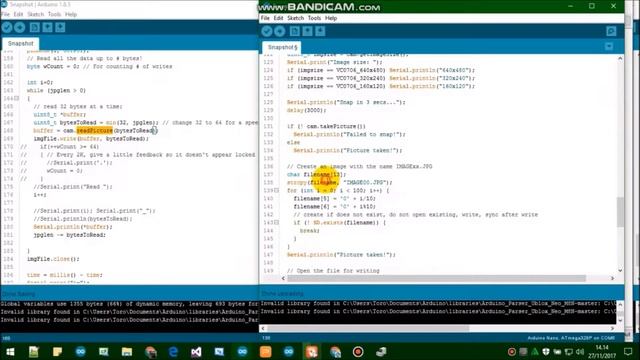Open Visual Studio from taskbar
Image resolution: width=640 pixels, height=360 pixels.
196,351
